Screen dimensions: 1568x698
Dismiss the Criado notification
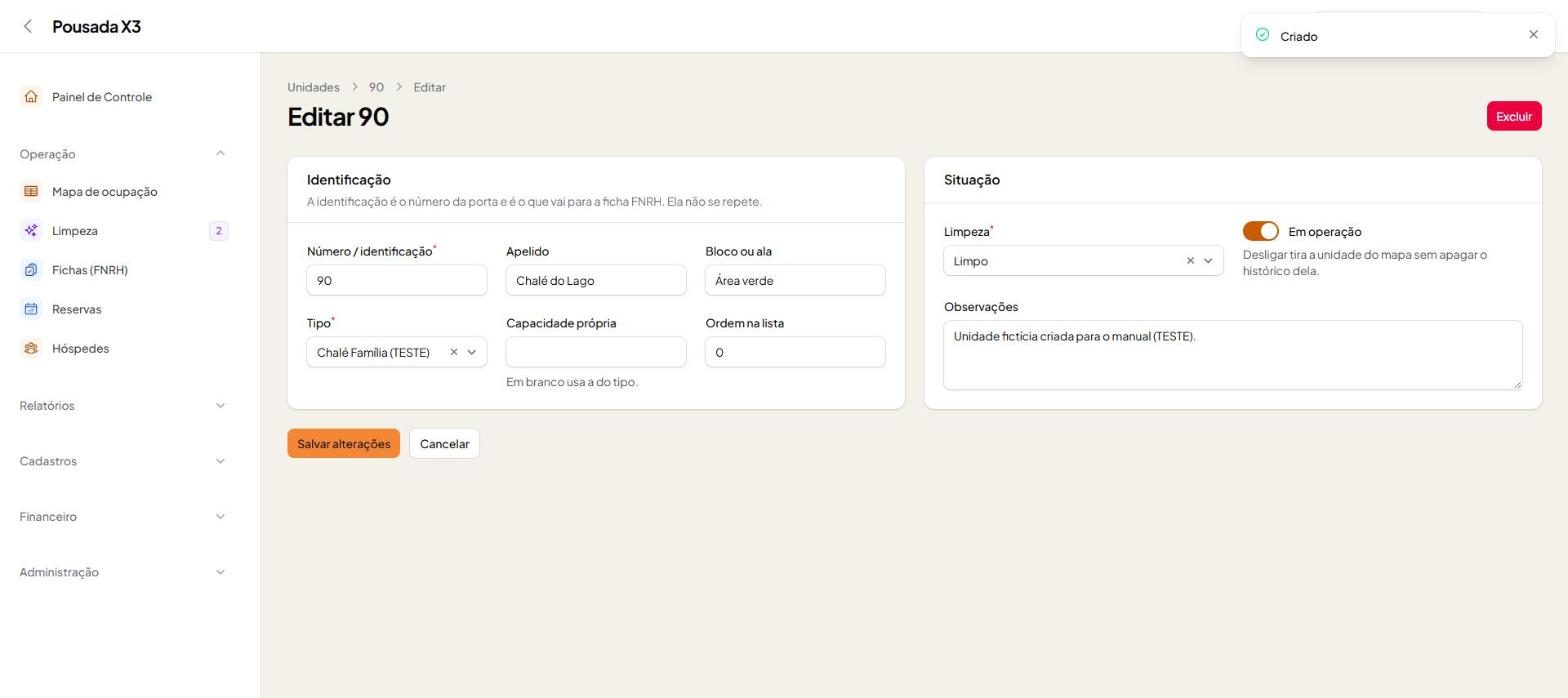1533,35
